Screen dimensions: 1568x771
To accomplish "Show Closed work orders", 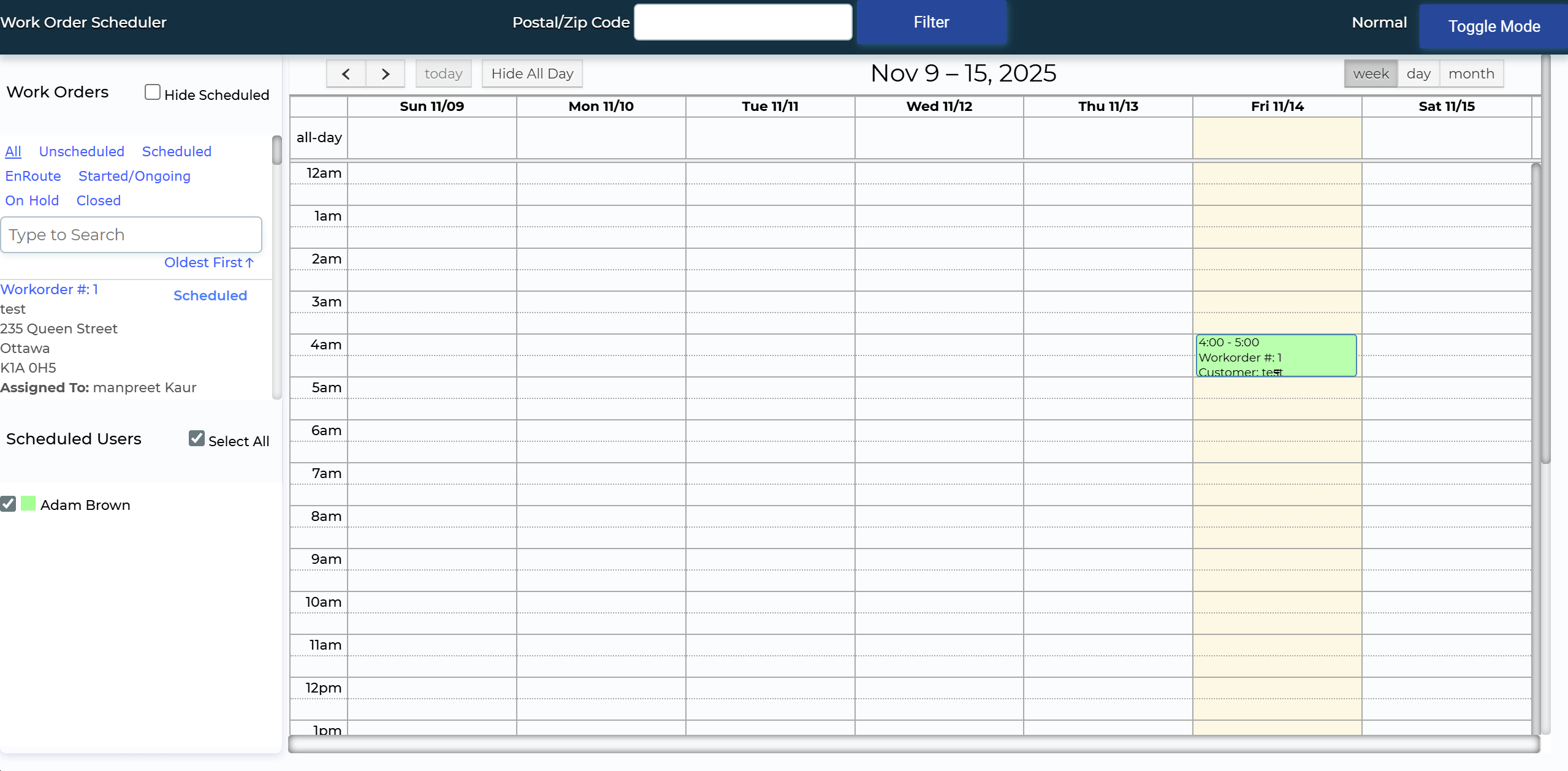I will [x=98, y=200].
